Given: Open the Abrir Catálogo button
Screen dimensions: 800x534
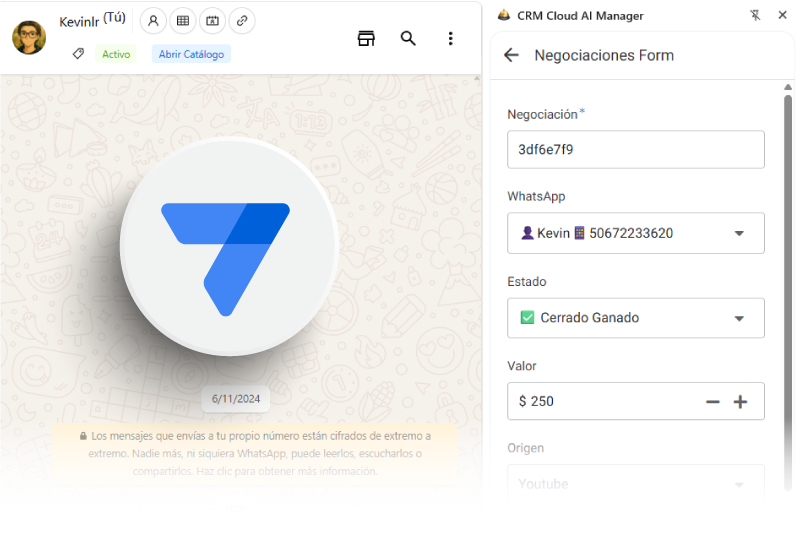Looking at the screenshot, I should pos(191,54).
